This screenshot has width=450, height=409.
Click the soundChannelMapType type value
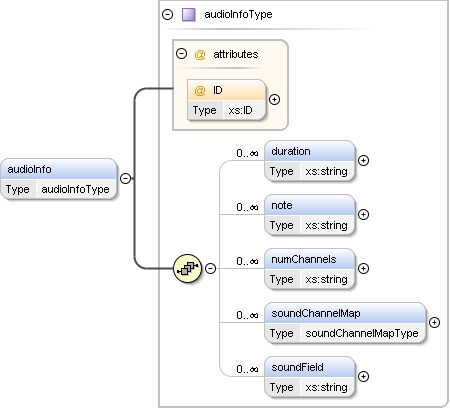[362, 333]
